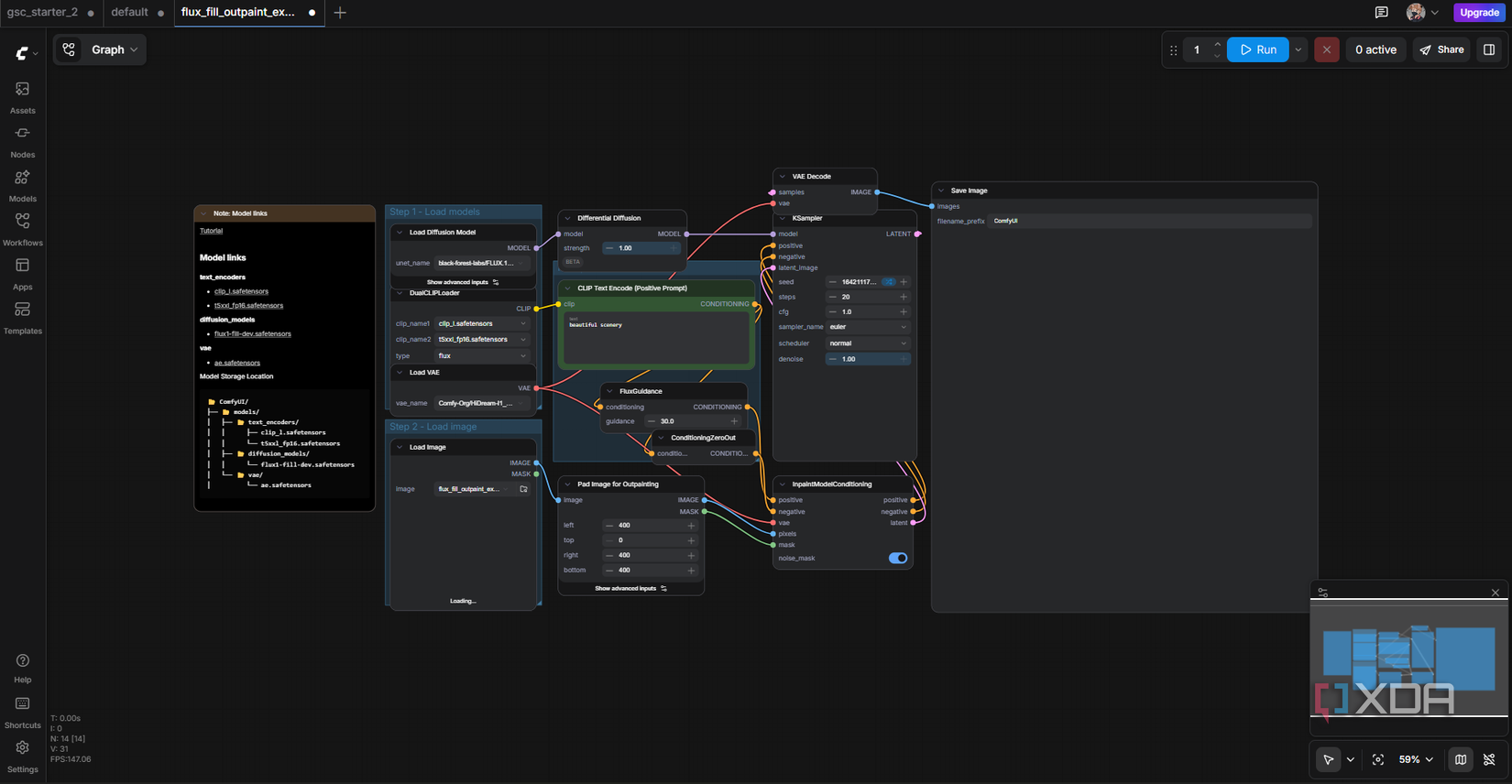Collapse the VAE Decode node
This screenshot has width=1512, height=784.
[x=783, y=177]
